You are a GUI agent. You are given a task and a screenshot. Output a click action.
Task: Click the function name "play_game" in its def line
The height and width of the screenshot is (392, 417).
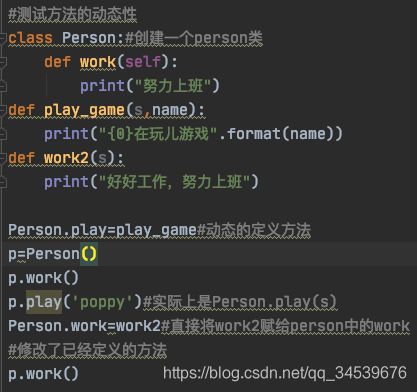(x=84, y=110)
